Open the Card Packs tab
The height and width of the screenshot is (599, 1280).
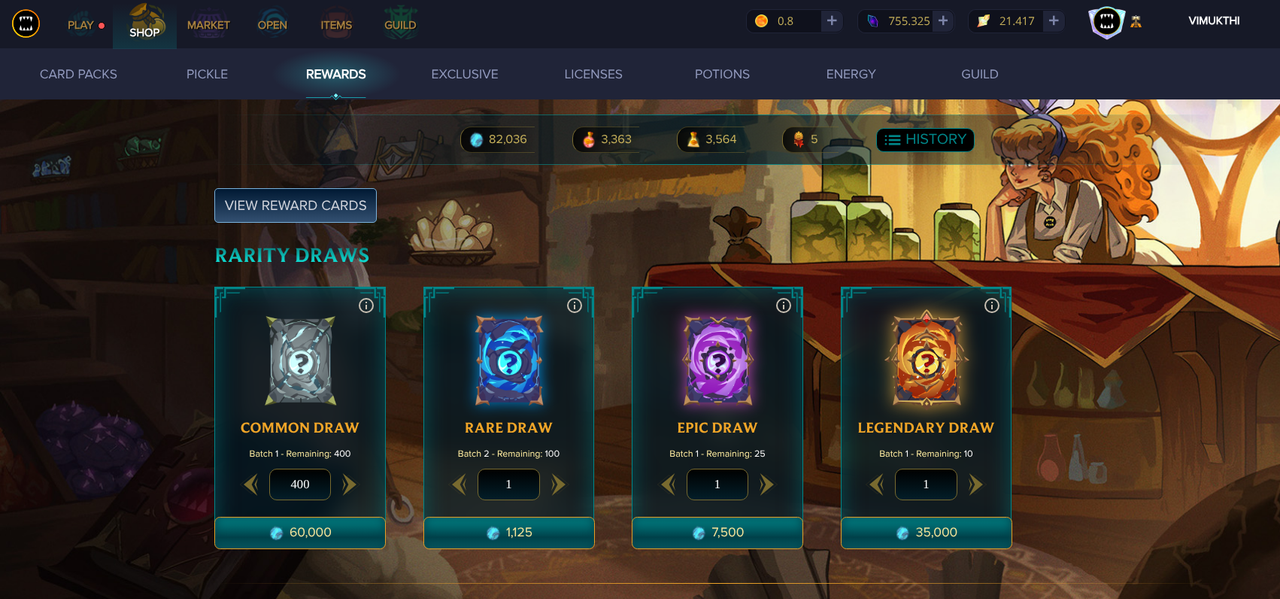point(78,74)
